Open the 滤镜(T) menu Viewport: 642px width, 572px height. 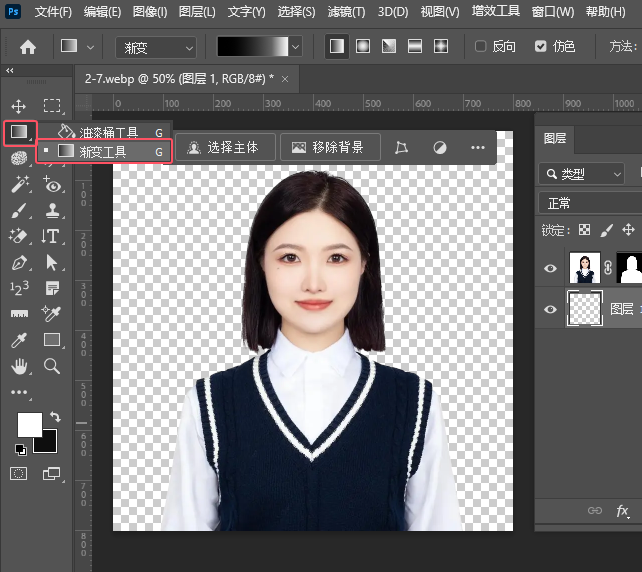pyautogui.click(x=345, y=12)
